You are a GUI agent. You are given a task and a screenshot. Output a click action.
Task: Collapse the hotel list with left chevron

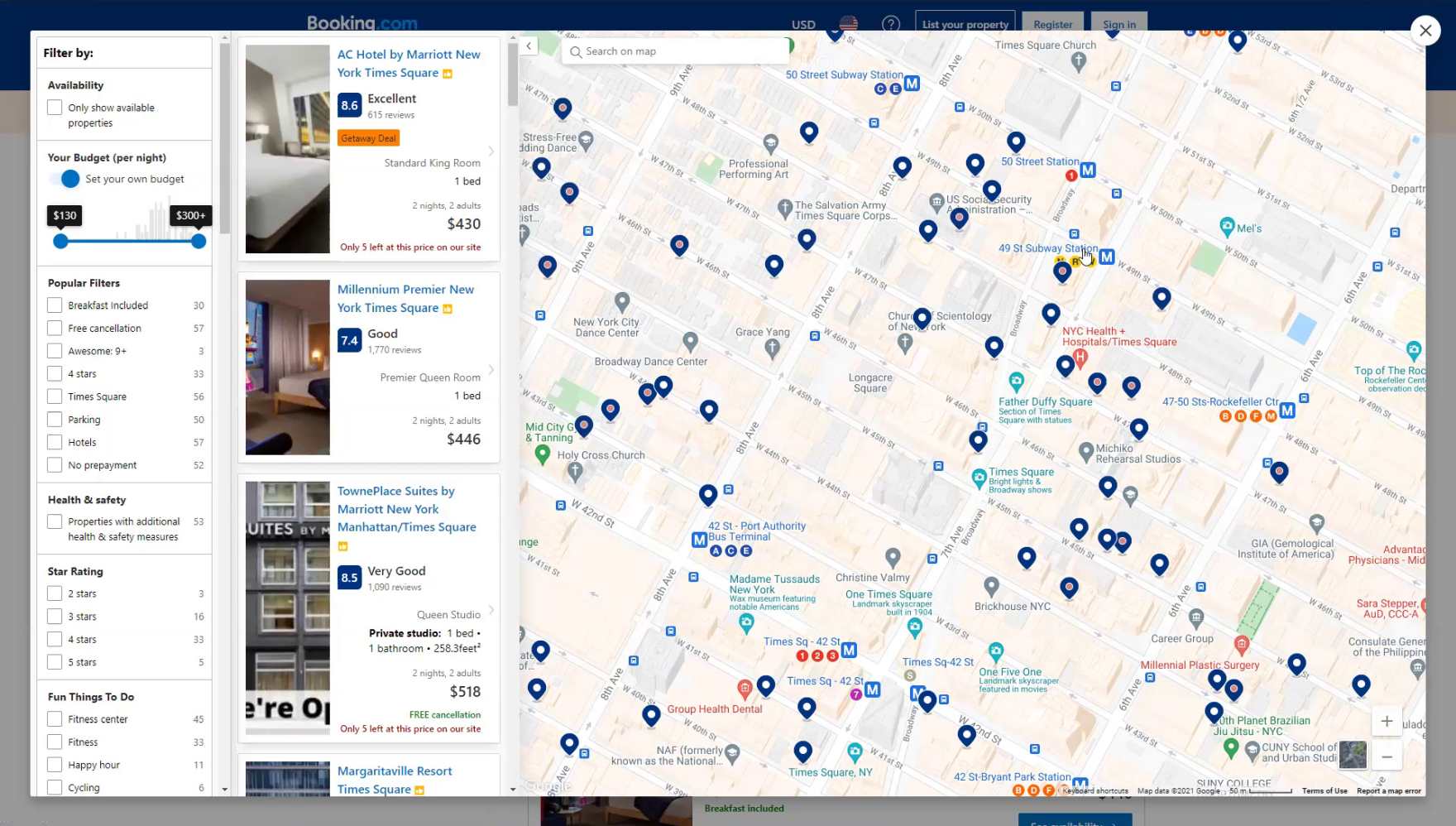pyautogui.click(x=529, y=46)
